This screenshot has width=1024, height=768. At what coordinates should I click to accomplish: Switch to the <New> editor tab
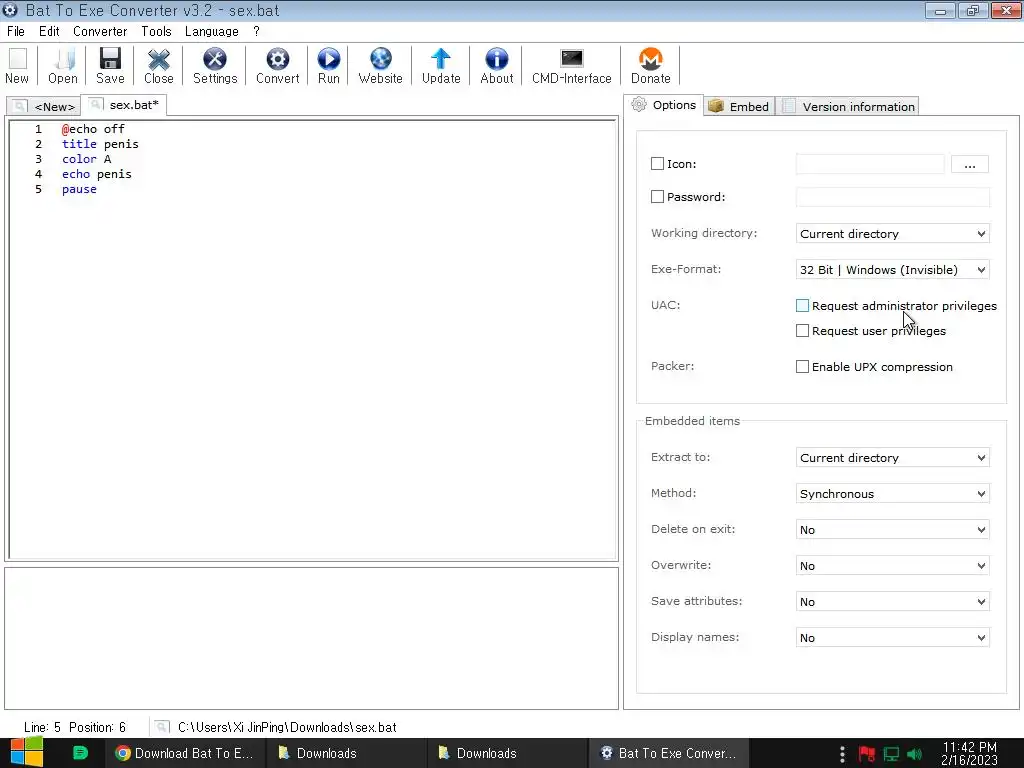tap(44, 106)
